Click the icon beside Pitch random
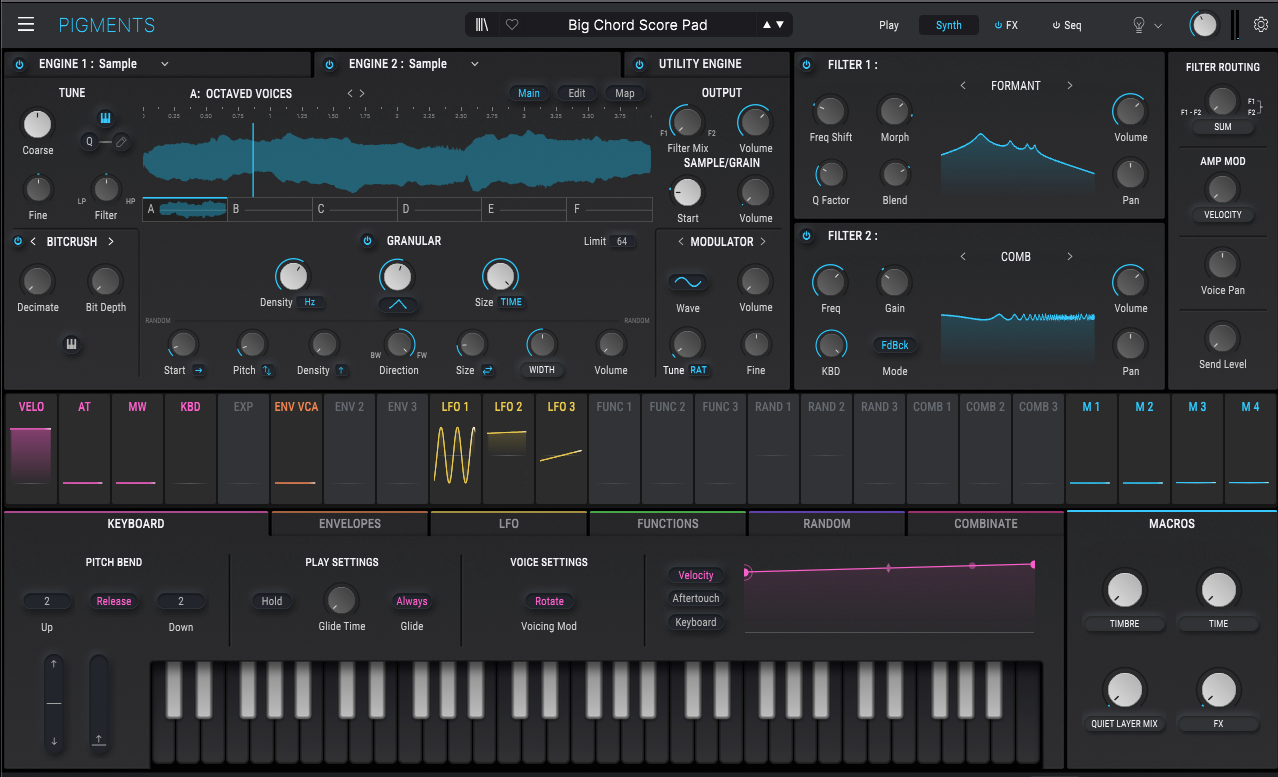 point(268,370)
